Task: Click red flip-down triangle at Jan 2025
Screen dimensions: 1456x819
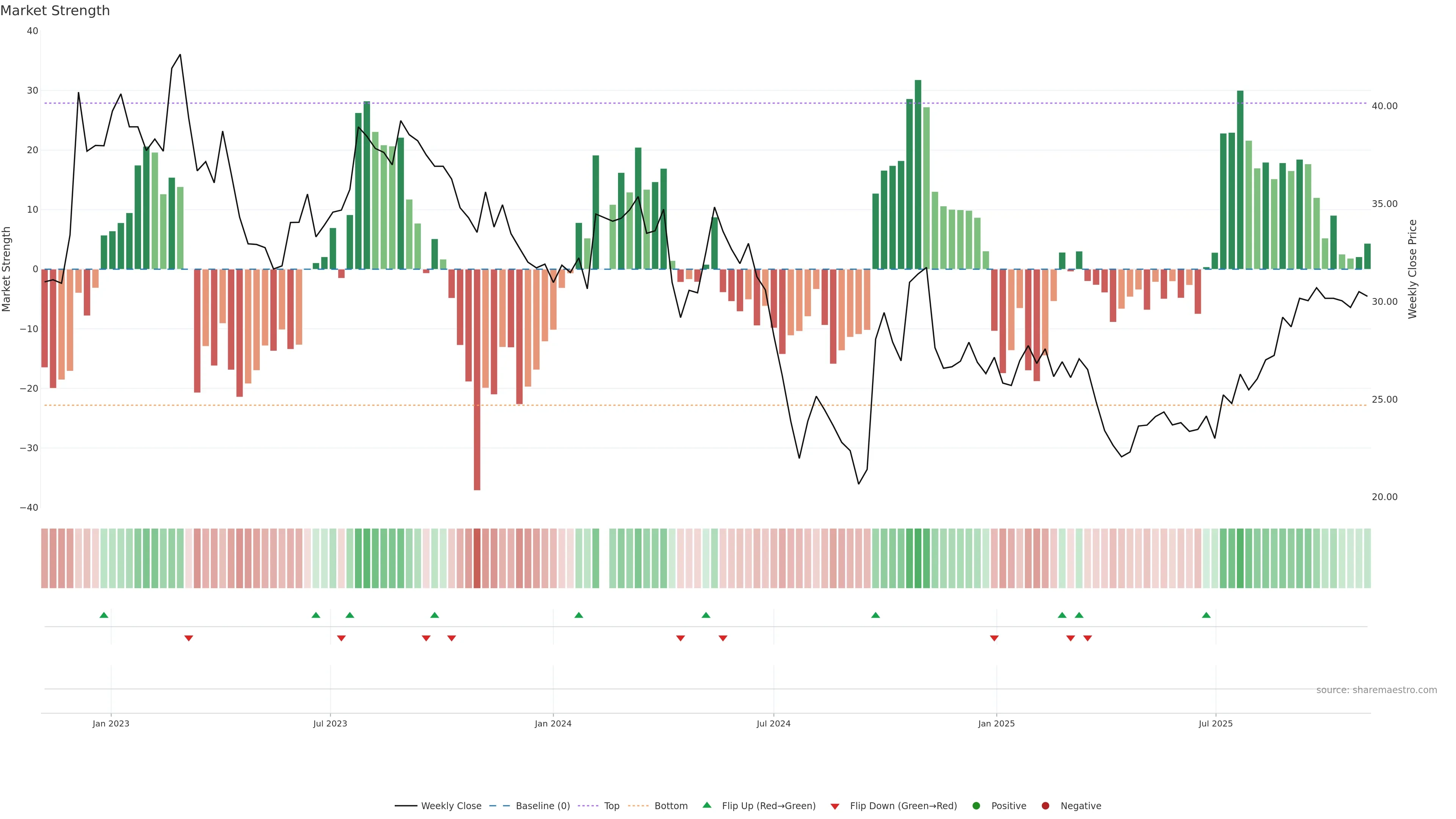Action: tap(994, 638)
